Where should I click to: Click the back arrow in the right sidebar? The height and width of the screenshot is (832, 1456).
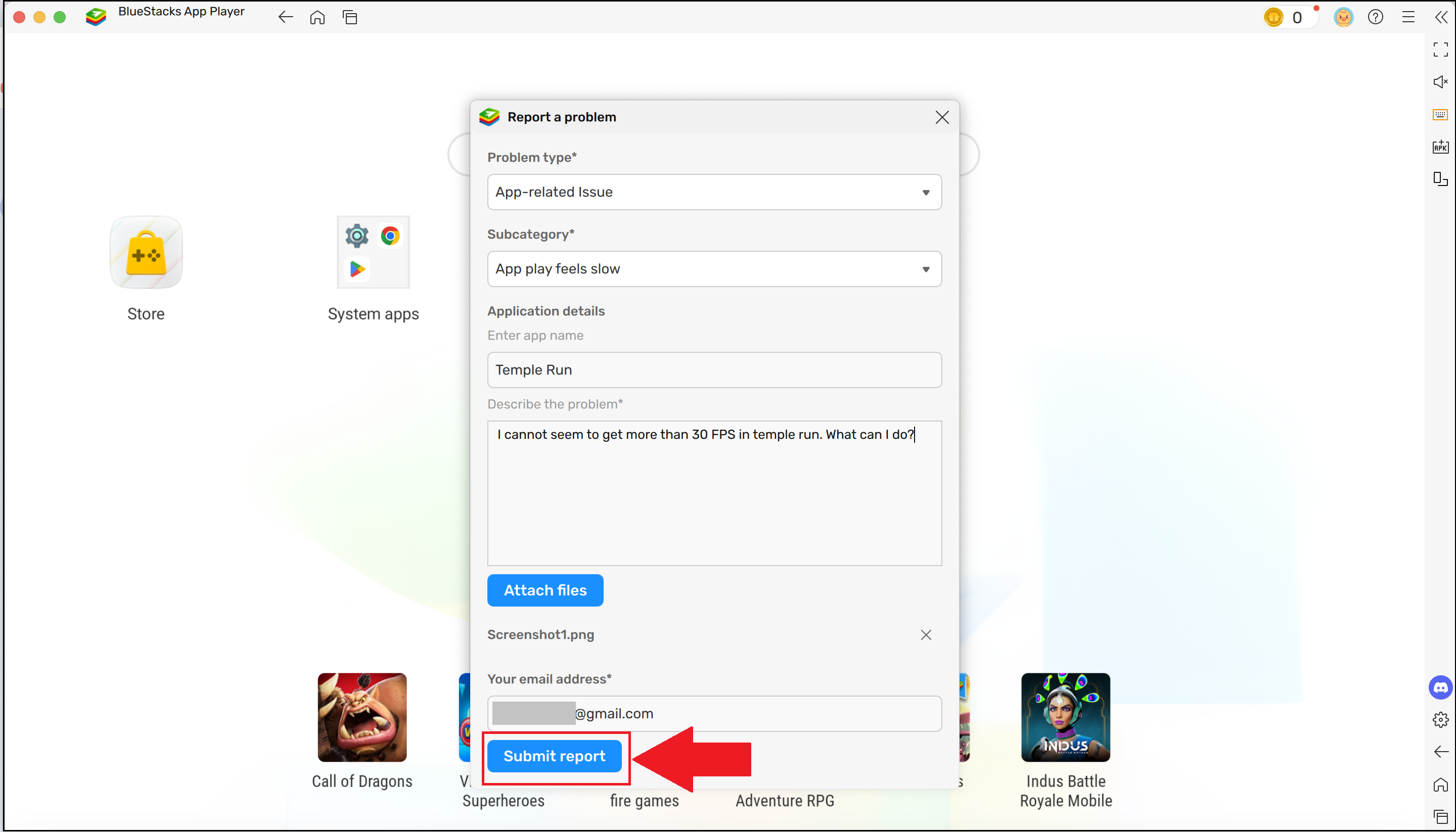[x=1440, y=752]
